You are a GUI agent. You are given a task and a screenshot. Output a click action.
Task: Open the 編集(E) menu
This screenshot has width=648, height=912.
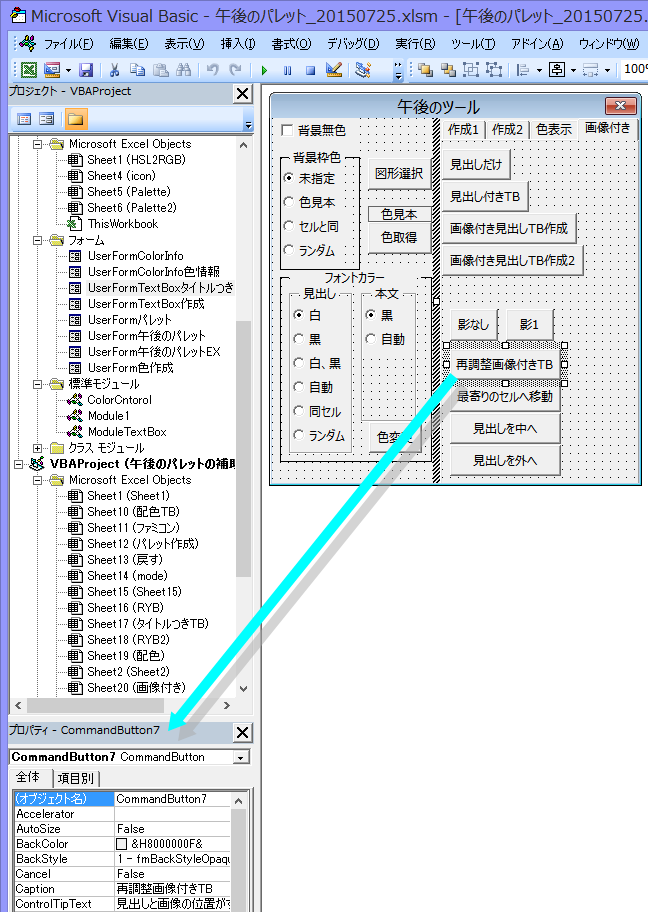129,44
